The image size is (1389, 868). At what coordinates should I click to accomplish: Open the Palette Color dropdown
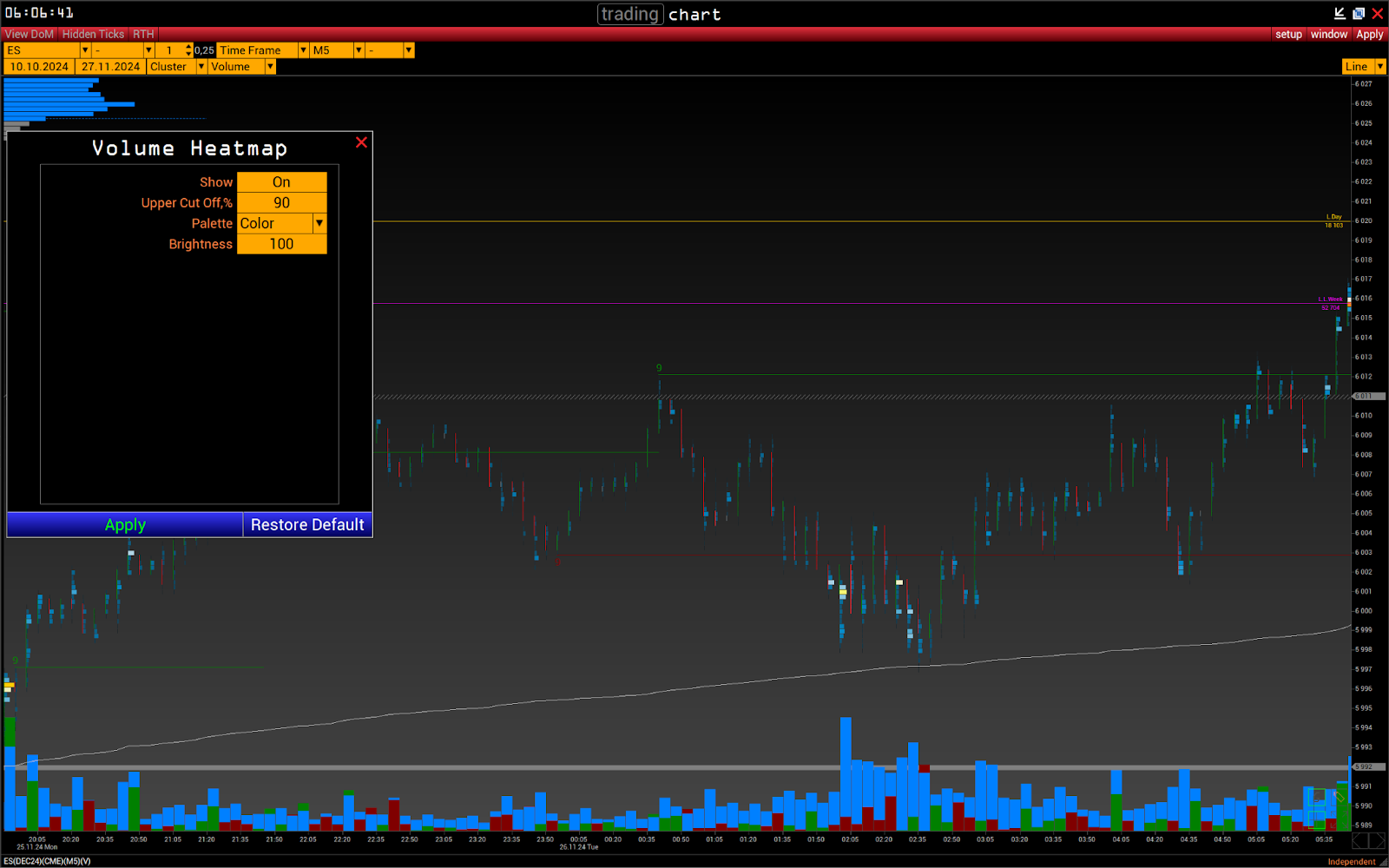[x=319, y=223]
